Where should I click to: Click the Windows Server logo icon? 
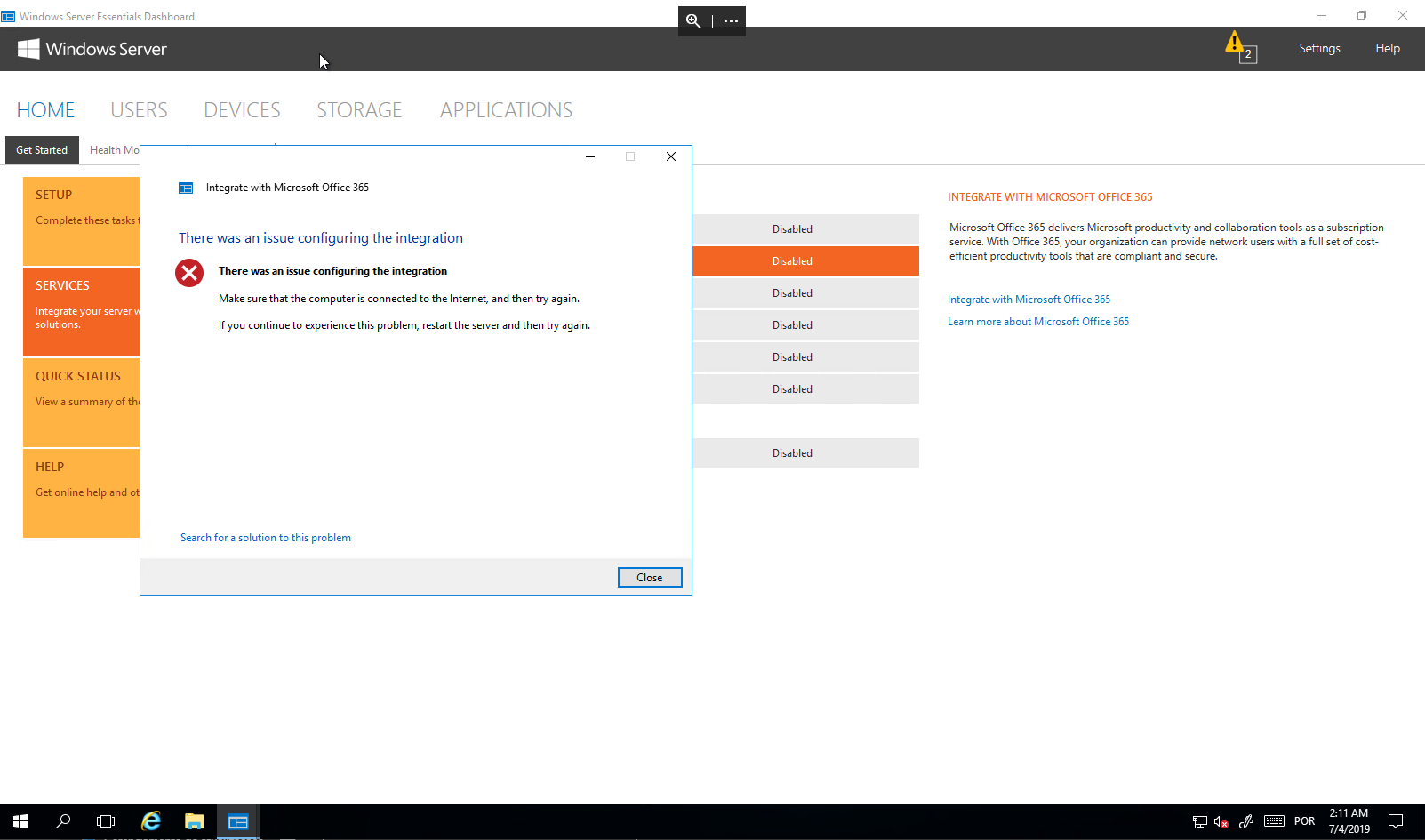tap(28, 49)
